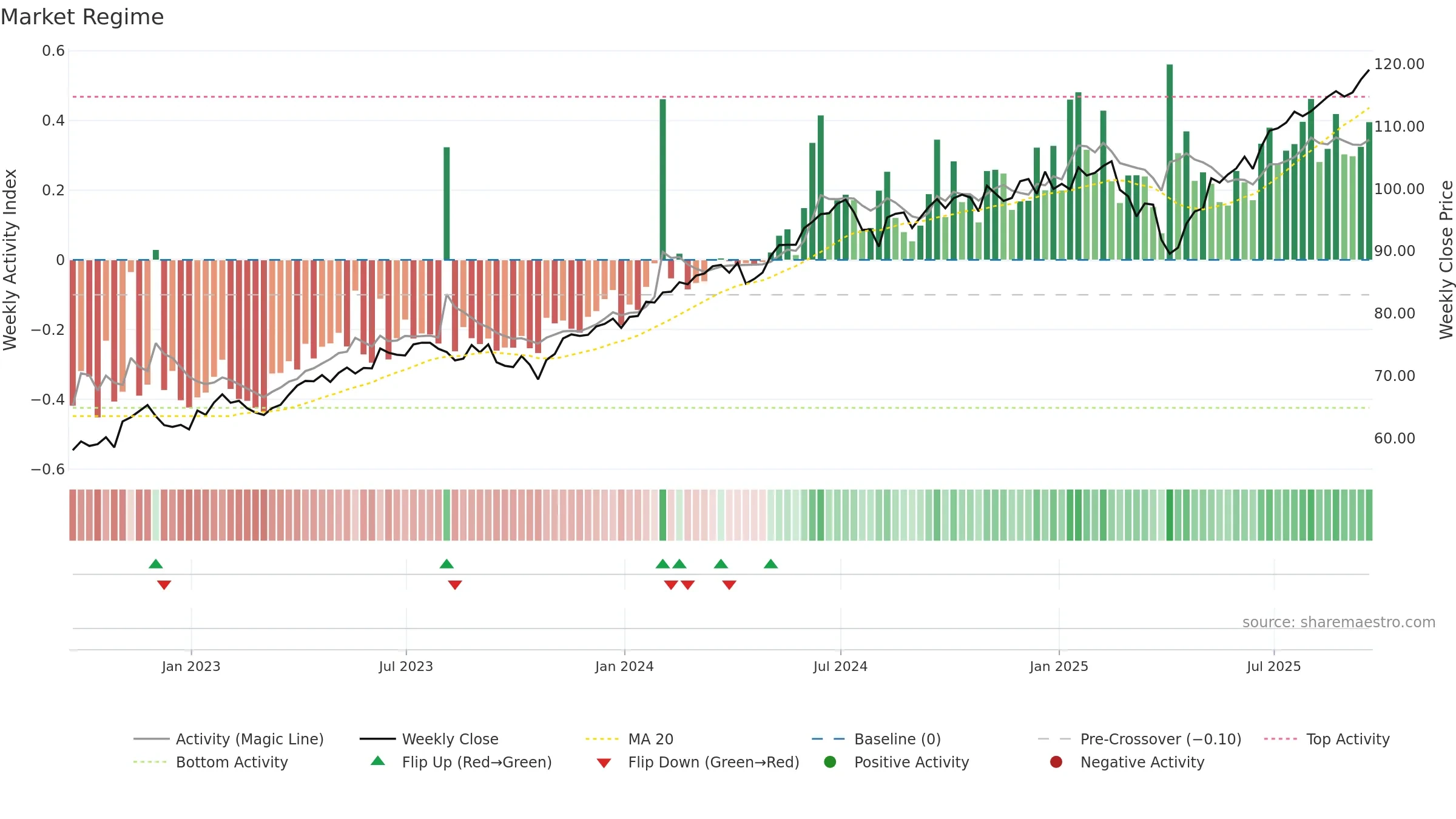Image resolution: width=1456 pixels, height=819 pixels.
Task: Click the −0.2 tick on left axis
Action: point(48,329)
